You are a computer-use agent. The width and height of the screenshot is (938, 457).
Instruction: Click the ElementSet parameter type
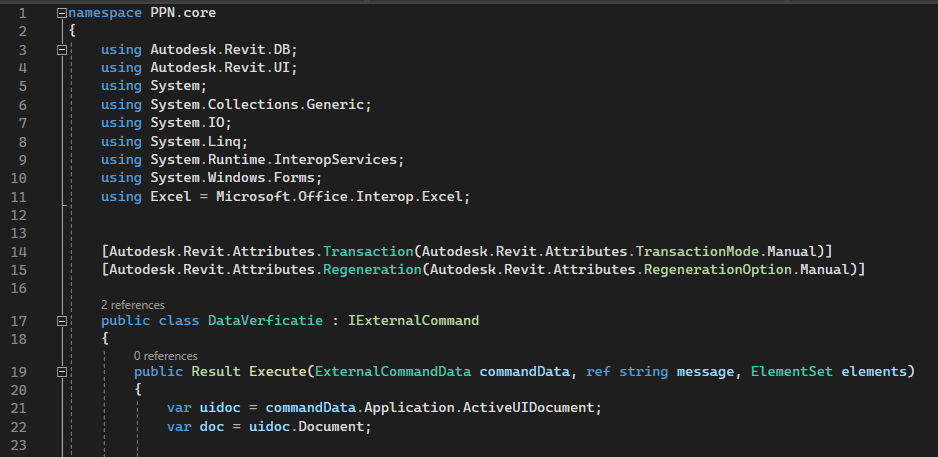pyautogui.click(x=791, y=371)
